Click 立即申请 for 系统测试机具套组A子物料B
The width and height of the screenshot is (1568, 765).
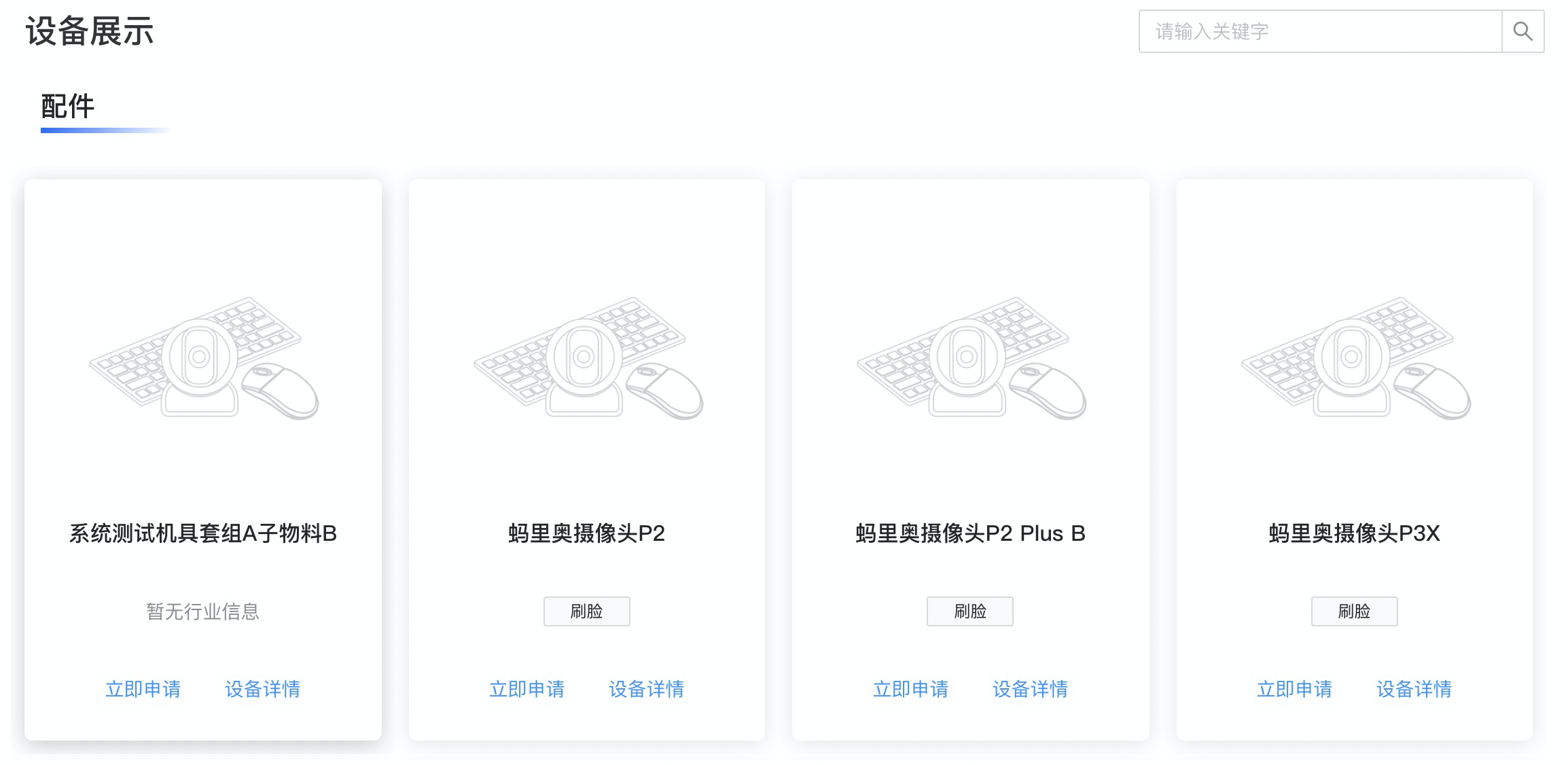point(143,689)
